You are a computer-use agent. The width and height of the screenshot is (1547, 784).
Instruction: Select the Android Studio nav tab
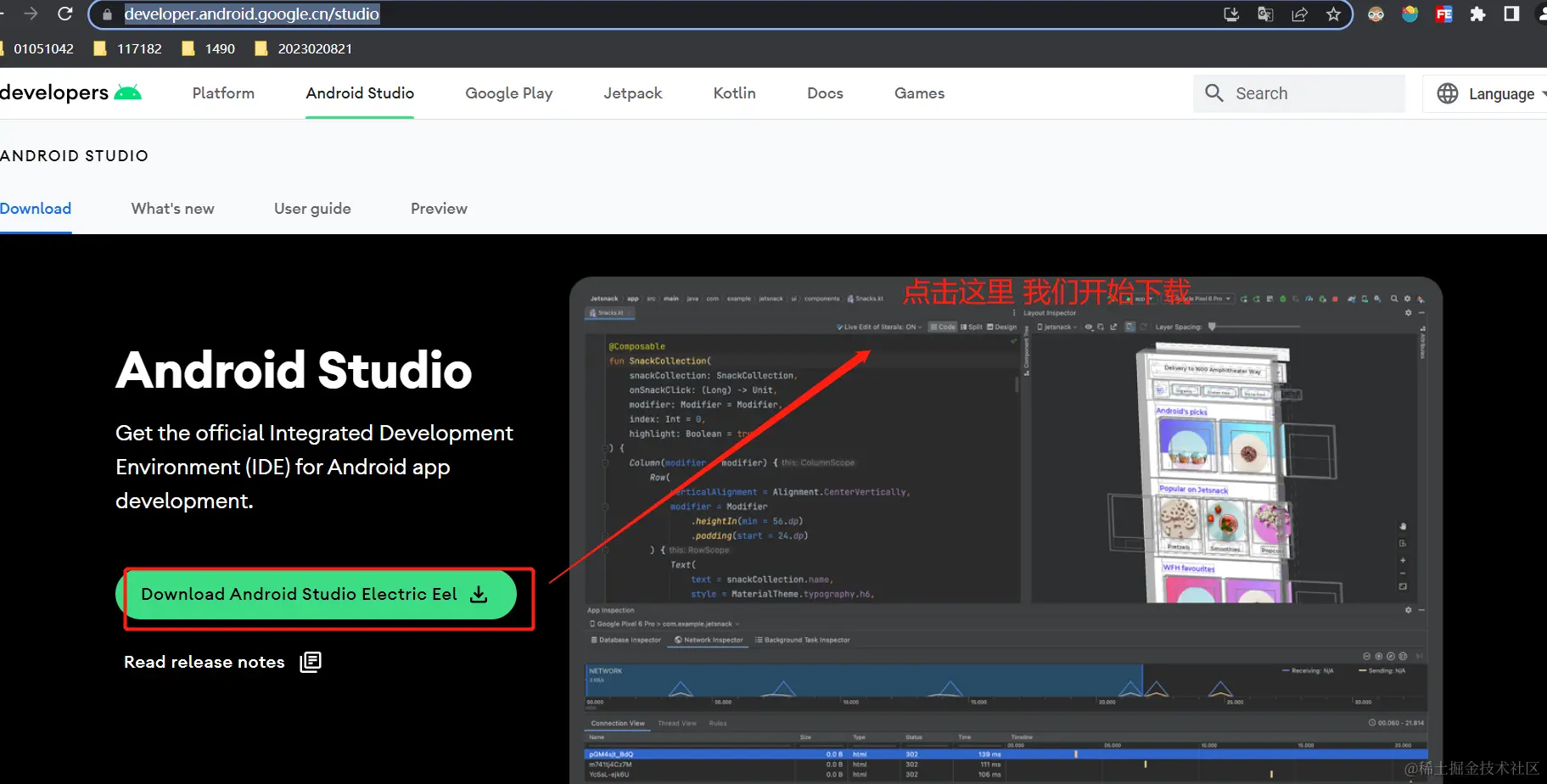coord(360,93)
